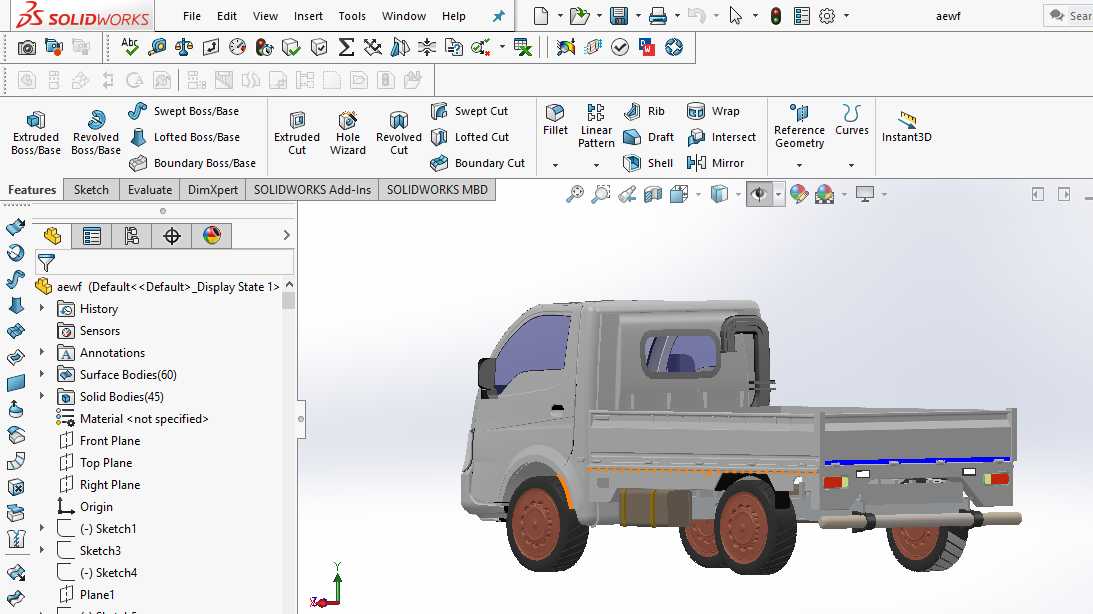
Task: Expand the Solid Bodies(45) folder
Action: pos(42,396)
